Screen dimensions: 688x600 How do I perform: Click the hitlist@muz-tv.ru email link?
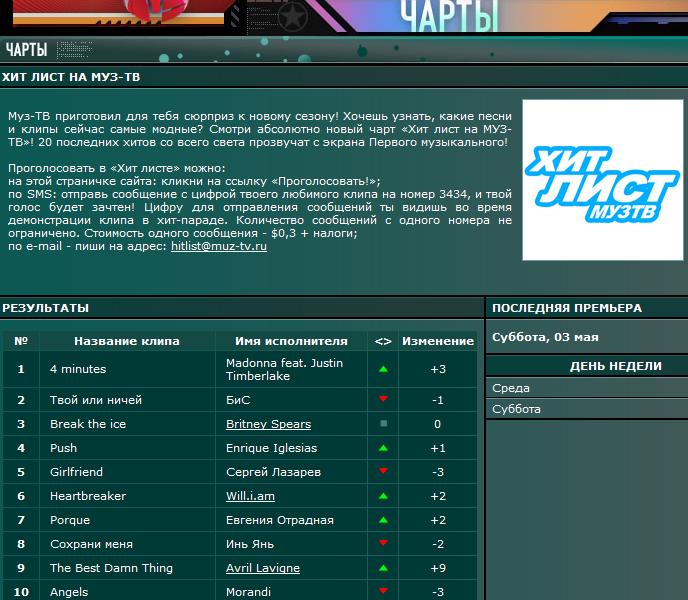[219, 246]
